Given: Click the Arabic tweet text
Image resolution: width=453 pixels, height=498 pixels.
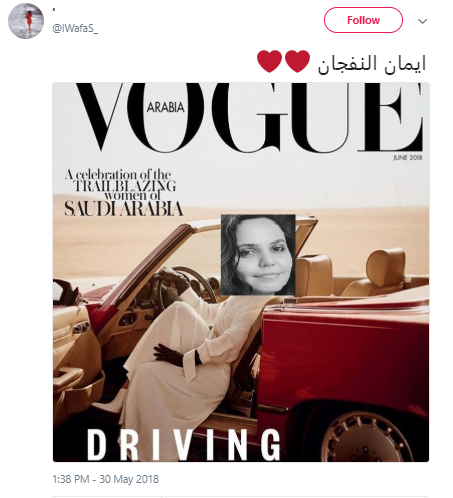Looking at the screenshot, I should pos(372,63).
